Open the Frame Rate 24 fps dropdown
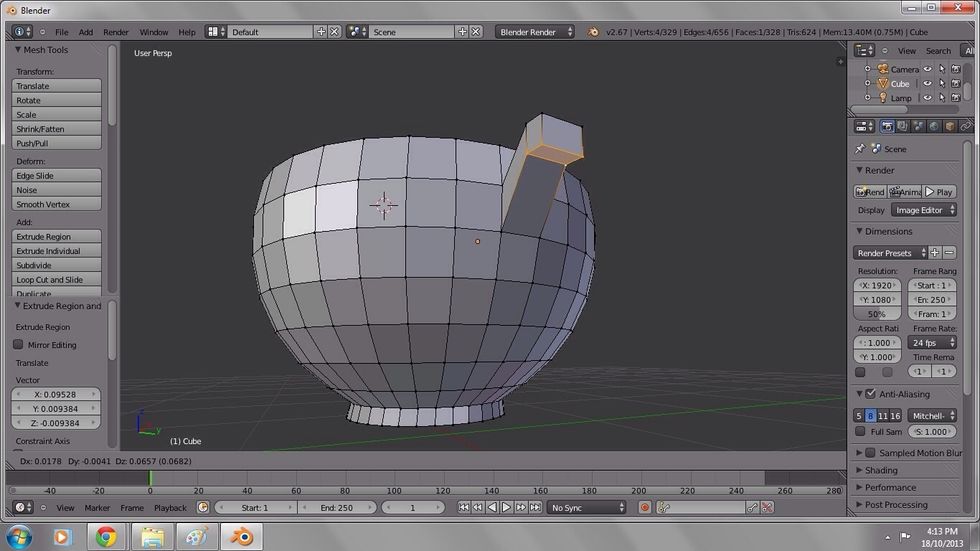This screenshot has height=551, width=980. [x=932, y=343]
